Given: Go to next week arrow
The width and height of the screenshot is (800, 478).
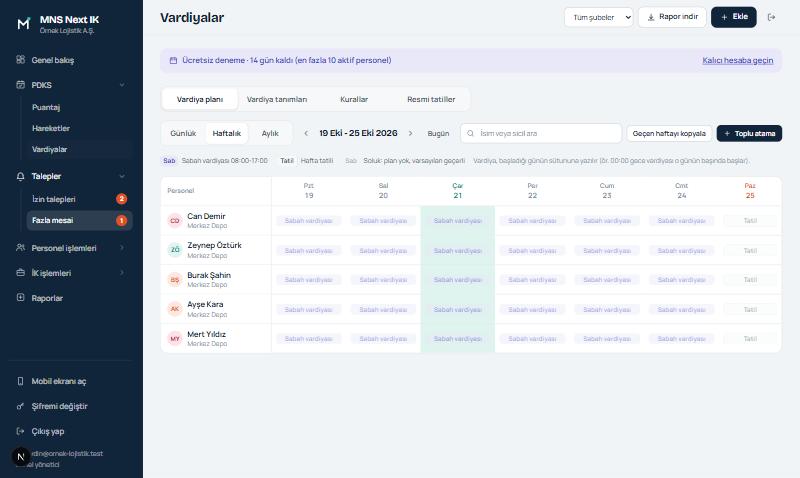Looking at the screenshot, I should point(410,133).
